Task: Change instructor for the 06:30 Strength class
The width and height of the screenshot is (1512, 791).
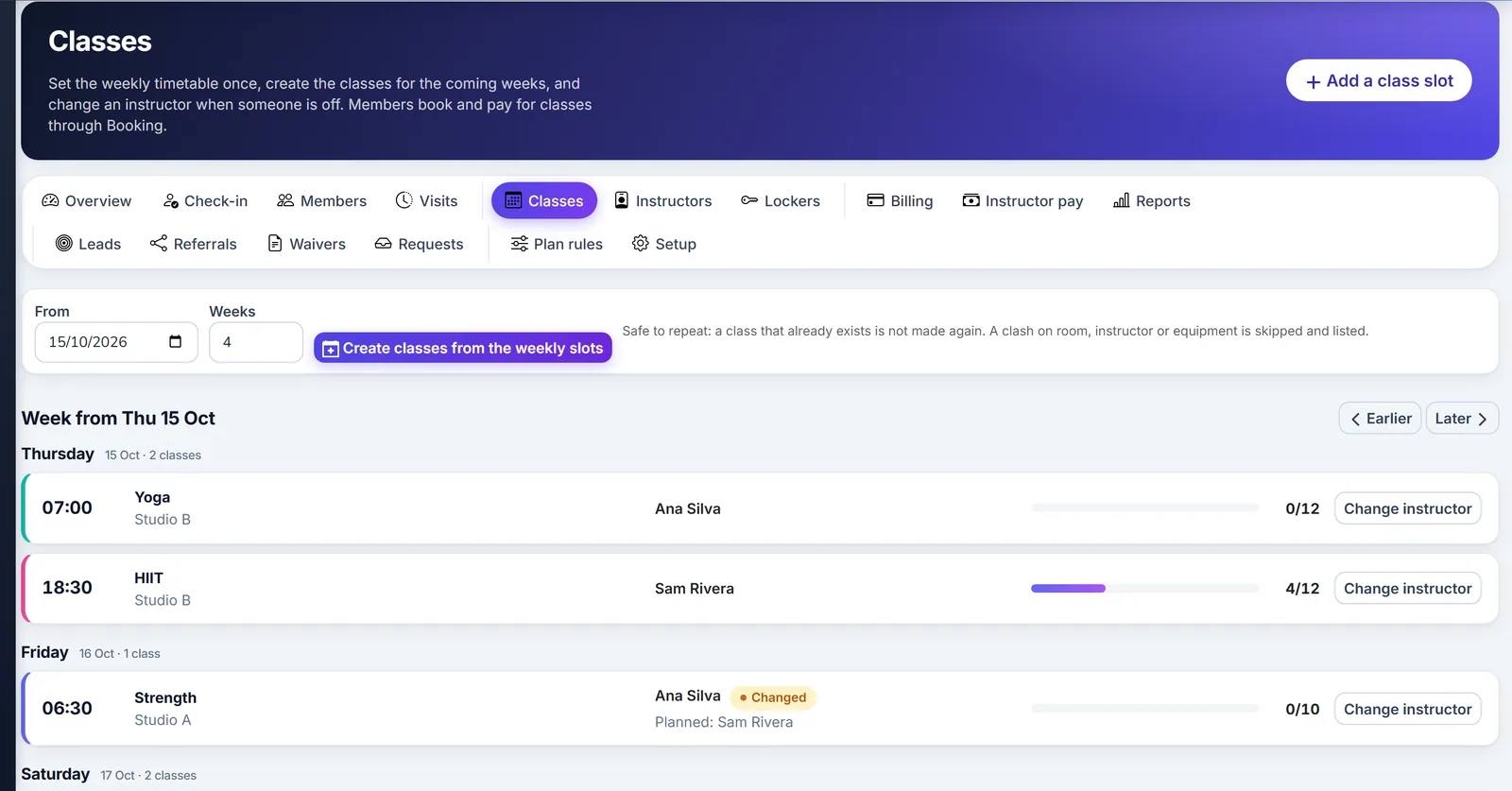Action: click(x=1407, y=709)
